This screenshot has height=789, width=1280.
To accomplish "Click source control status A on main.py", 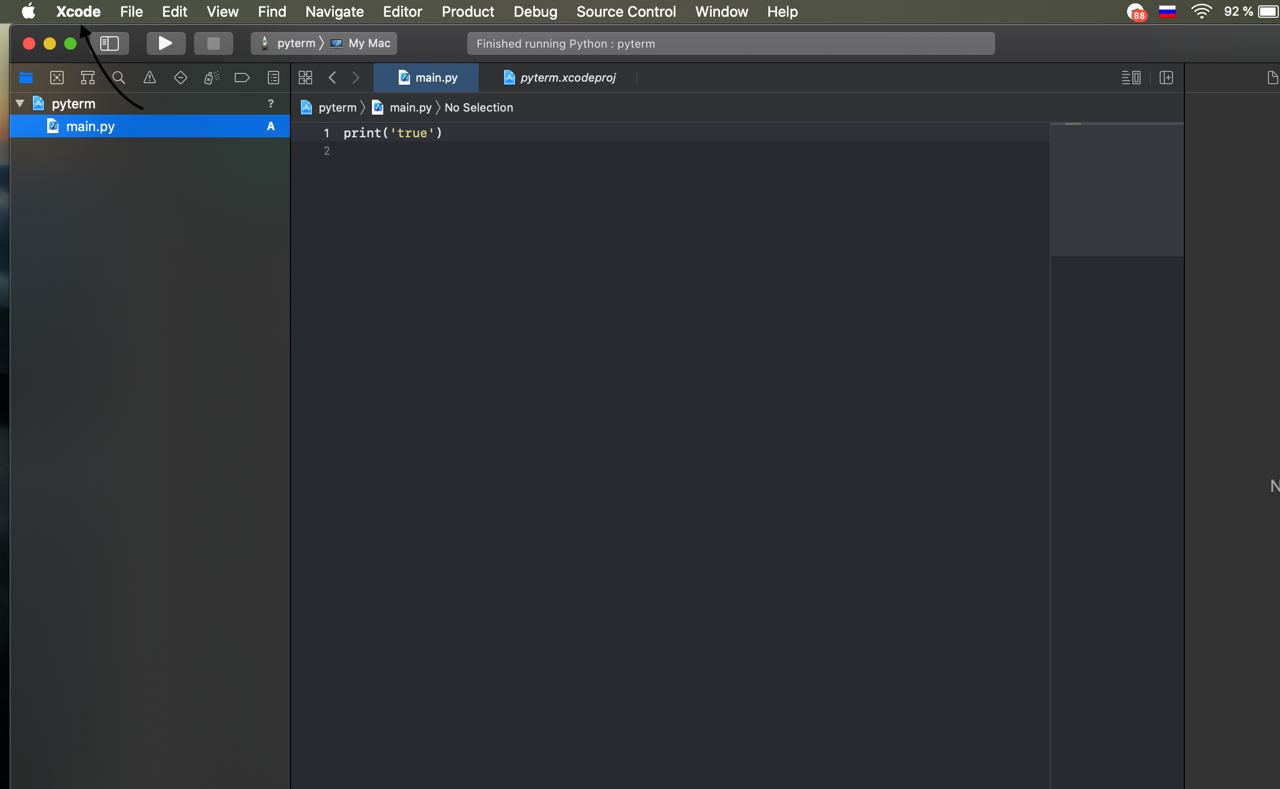I will pos(271,126).
